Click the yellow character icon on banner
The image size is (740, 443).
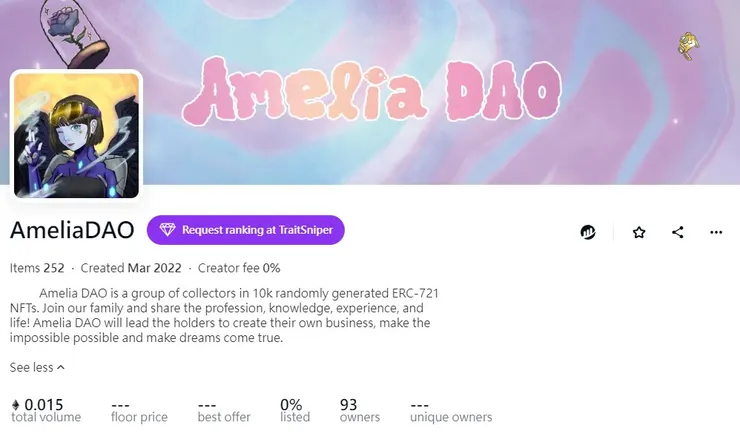tap(689, 46)
